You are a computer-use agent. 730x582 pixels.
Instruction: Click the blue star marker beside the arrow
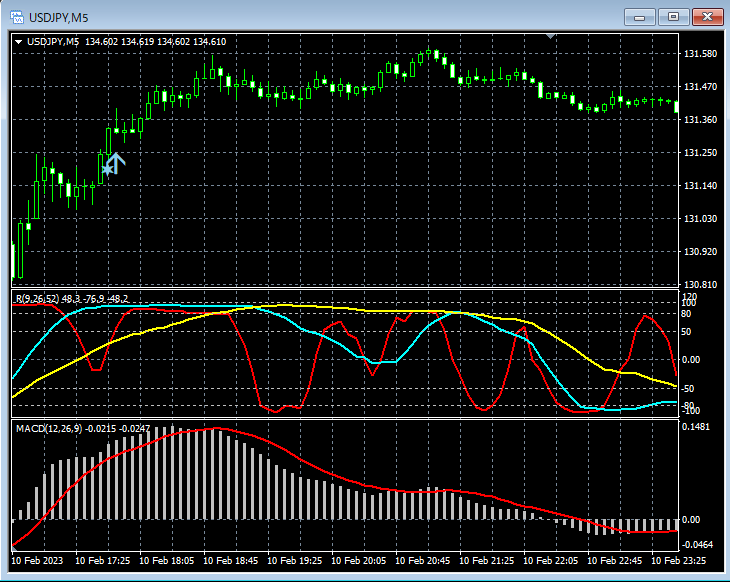pos(107,170)
